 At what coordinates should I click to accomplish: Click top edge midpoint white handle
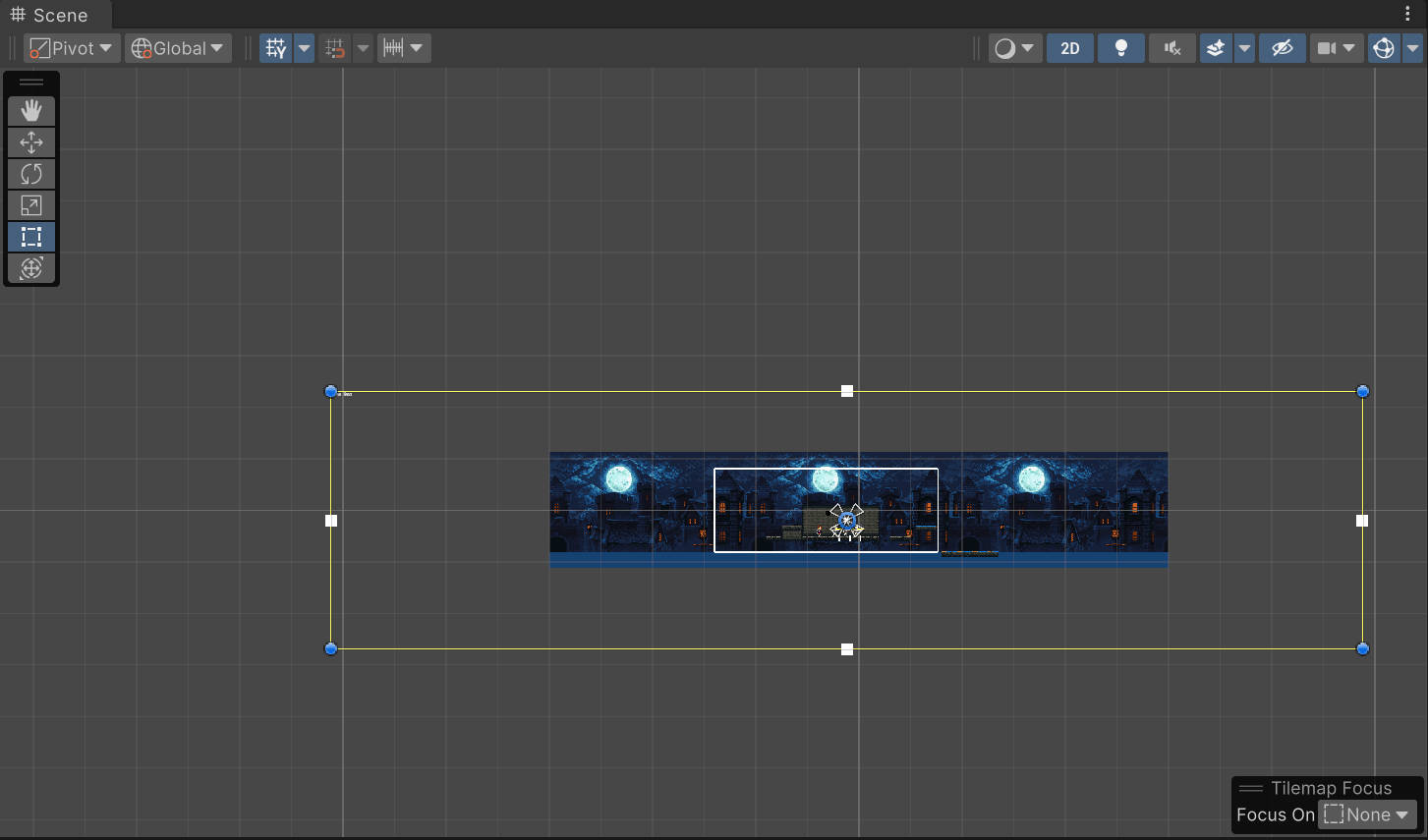coord(847,391)
